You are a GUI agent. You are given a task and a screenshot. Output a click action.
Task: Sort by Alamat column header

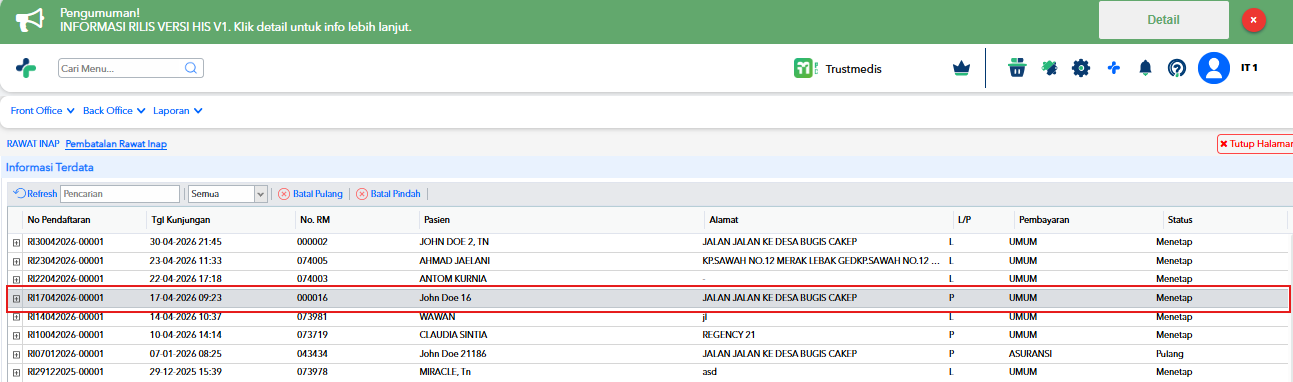tap(827, 220)
